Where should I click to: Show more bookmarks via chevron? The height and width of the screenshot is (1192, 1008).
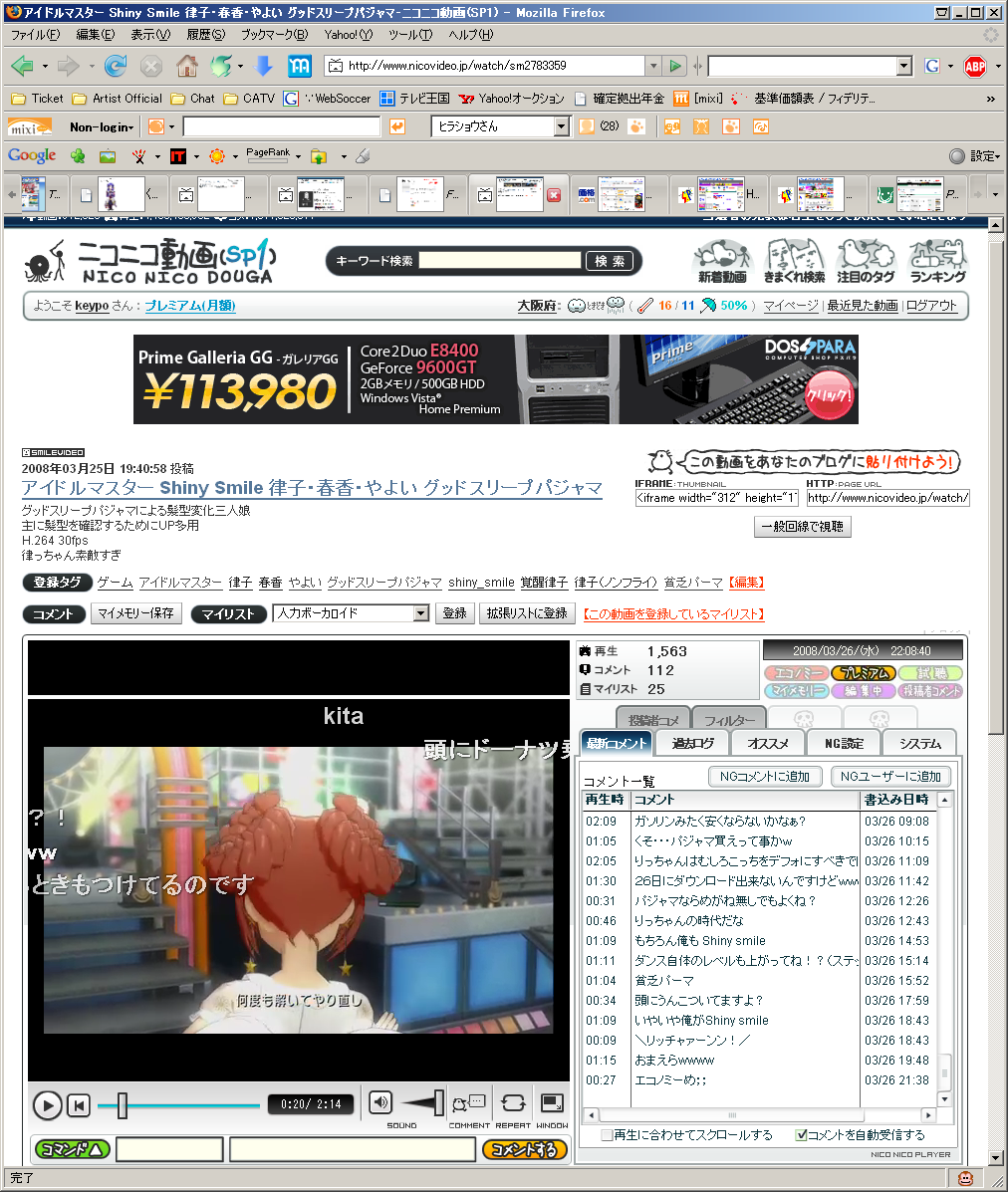990,99
